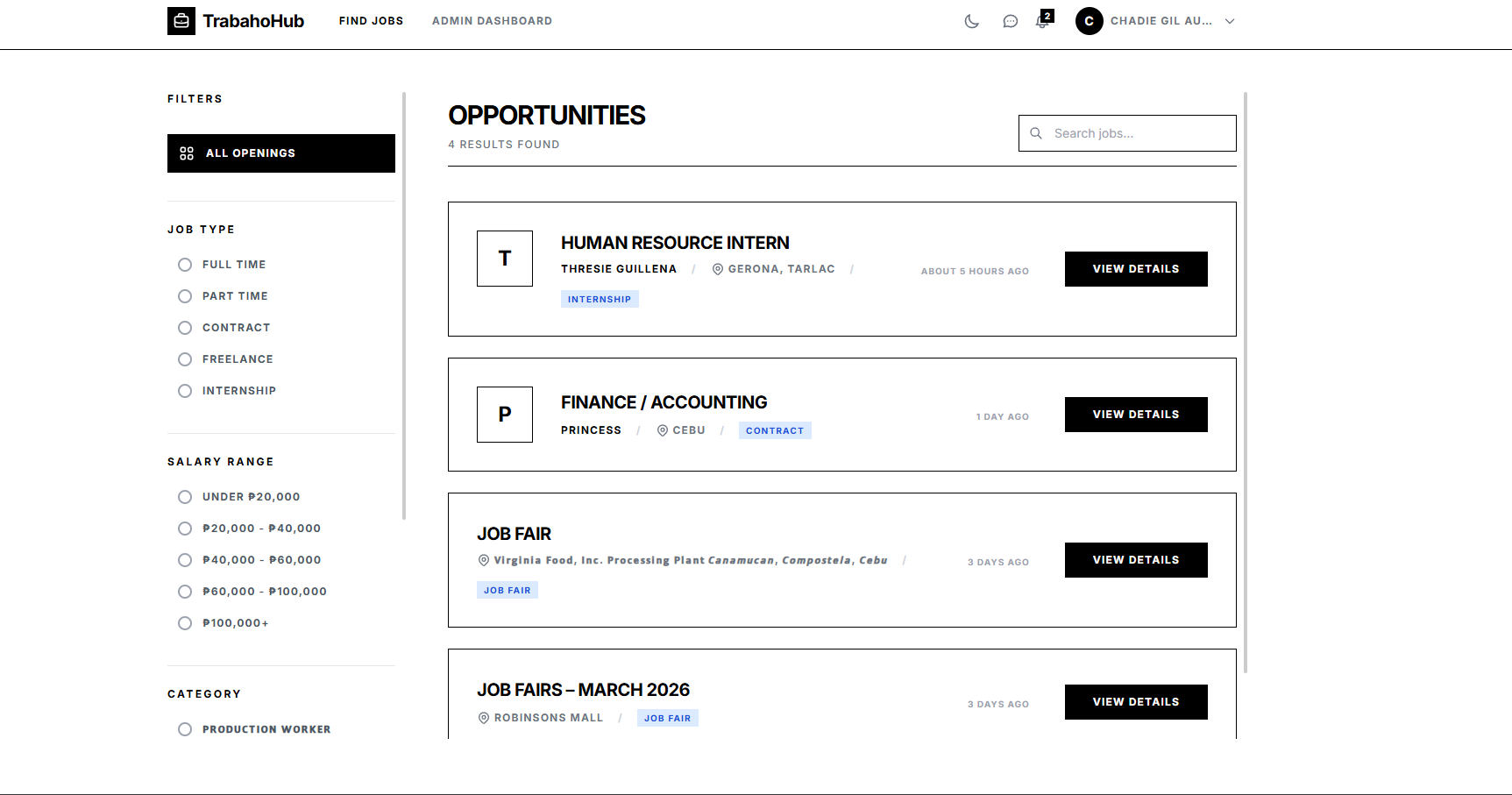Open notifications bell showing 2 alerts
The width and height of the screenshot is (1512, 795).
1041,21
